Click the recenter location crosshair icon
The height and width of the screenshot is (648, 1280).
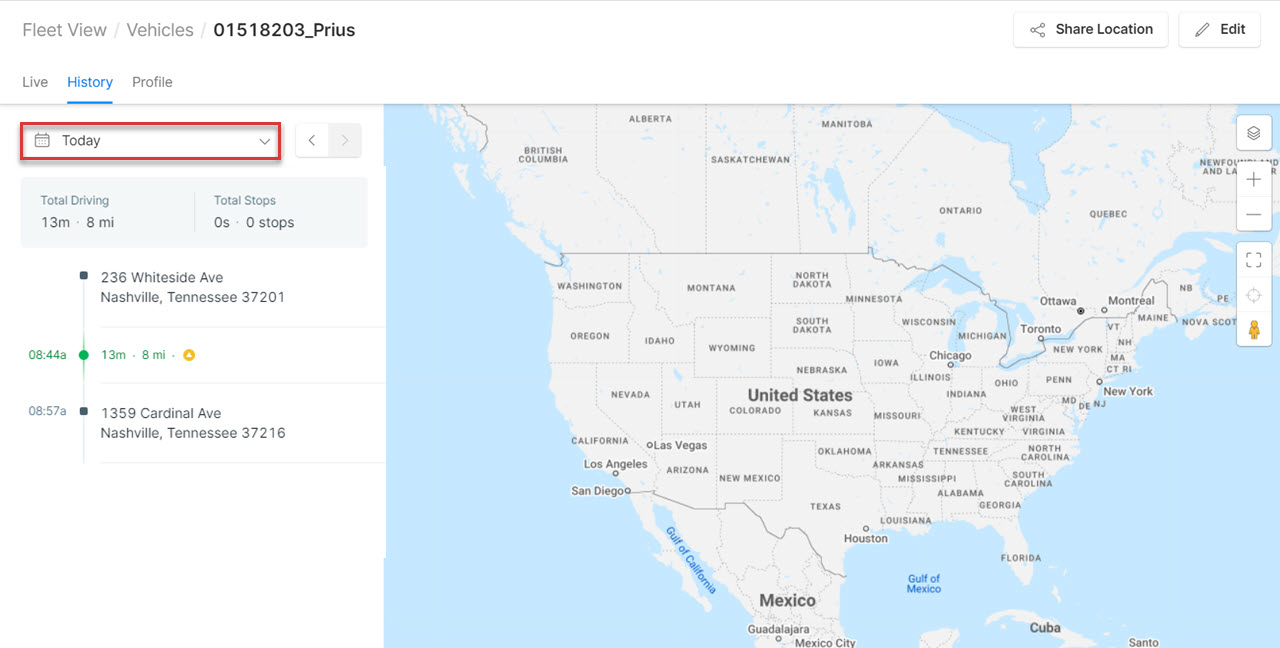pos(1254,295)
